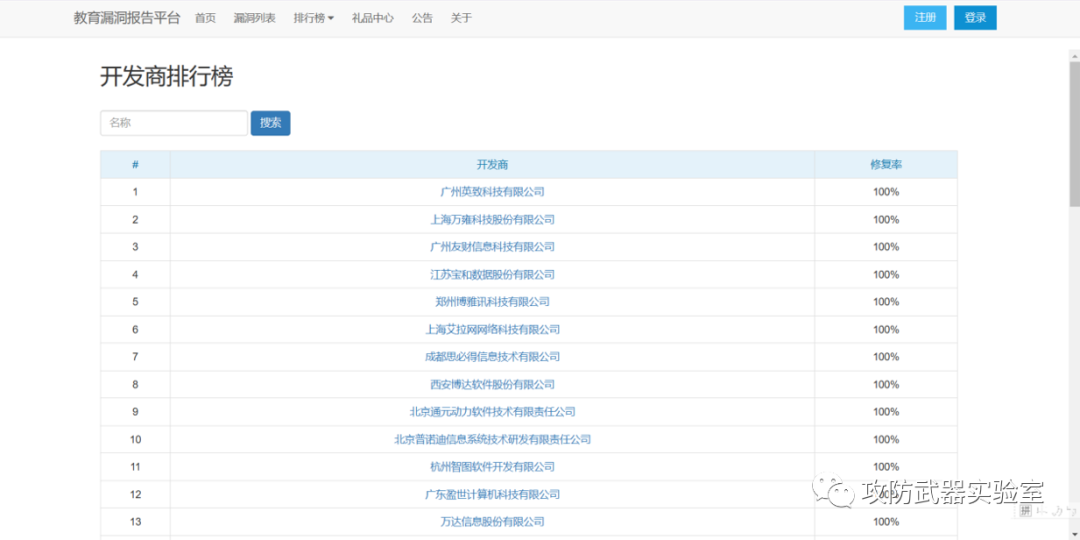Screen dimensions: 1080x540
Task: Open 广州英致科技有限公司 link
Action: (x=492, y=192)
